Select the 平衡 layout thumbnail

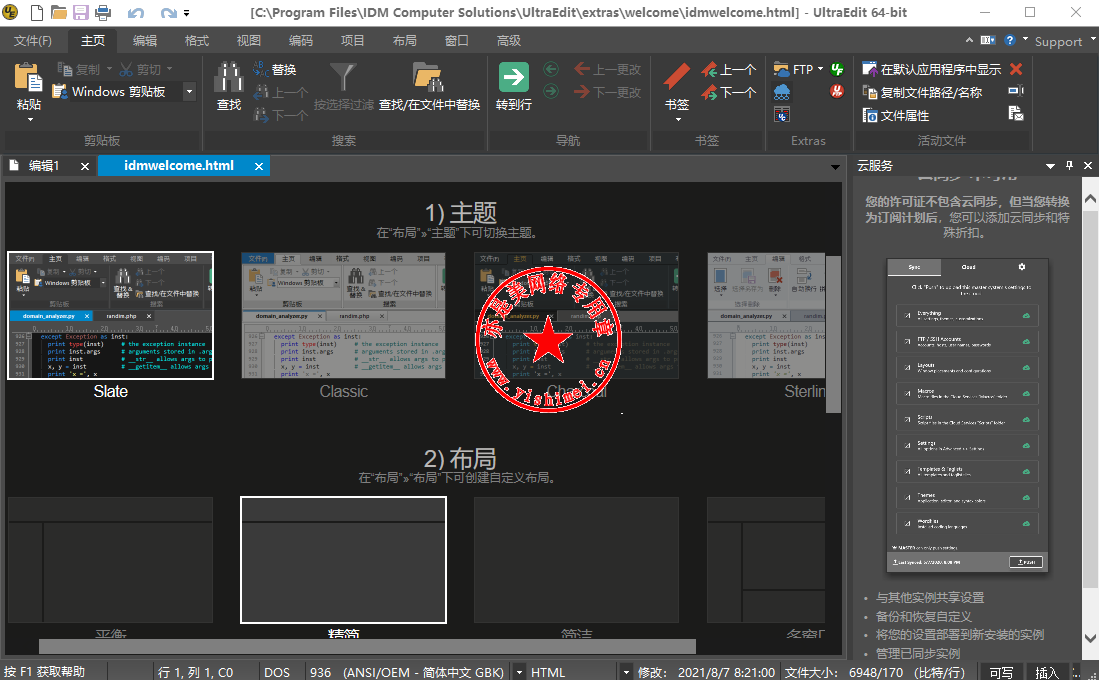tap(110, 559)
